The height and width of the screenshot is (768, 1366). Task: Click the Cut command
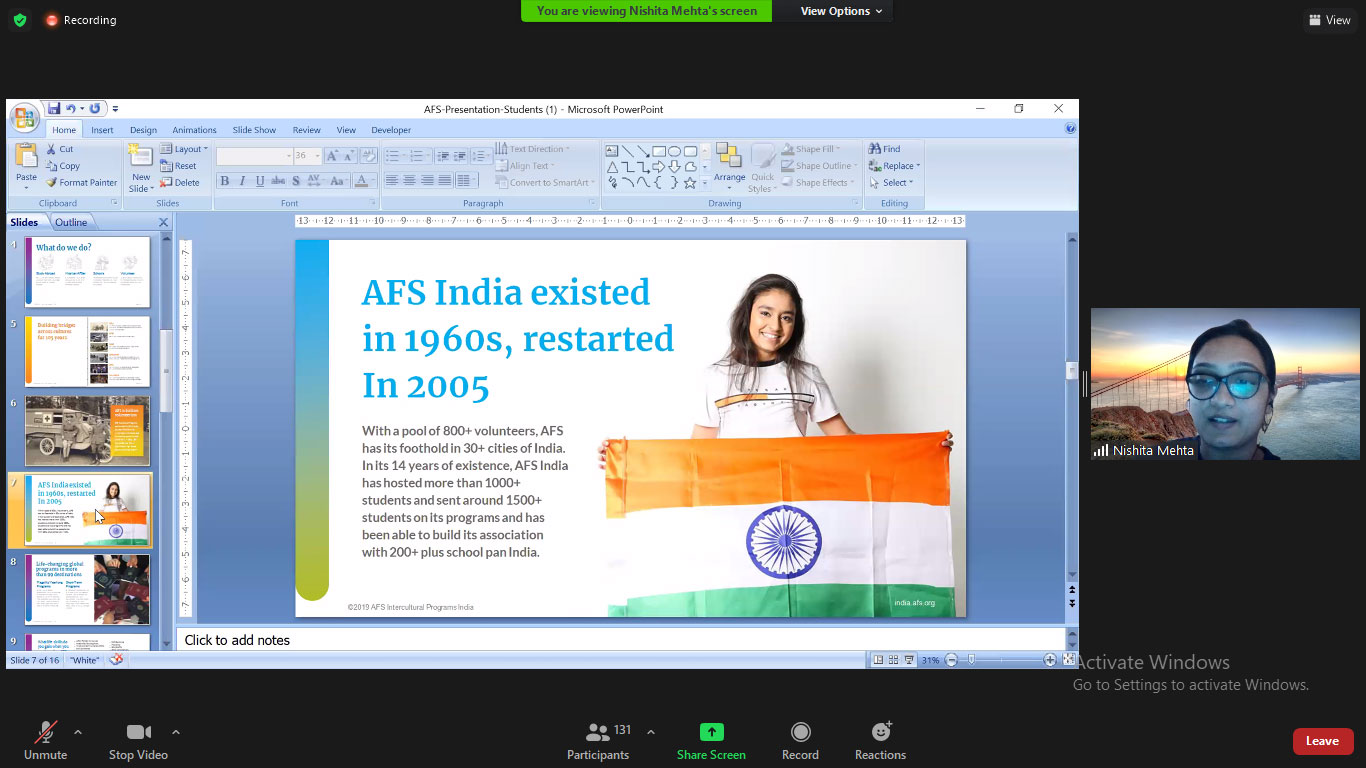click(x=59, y=149)
